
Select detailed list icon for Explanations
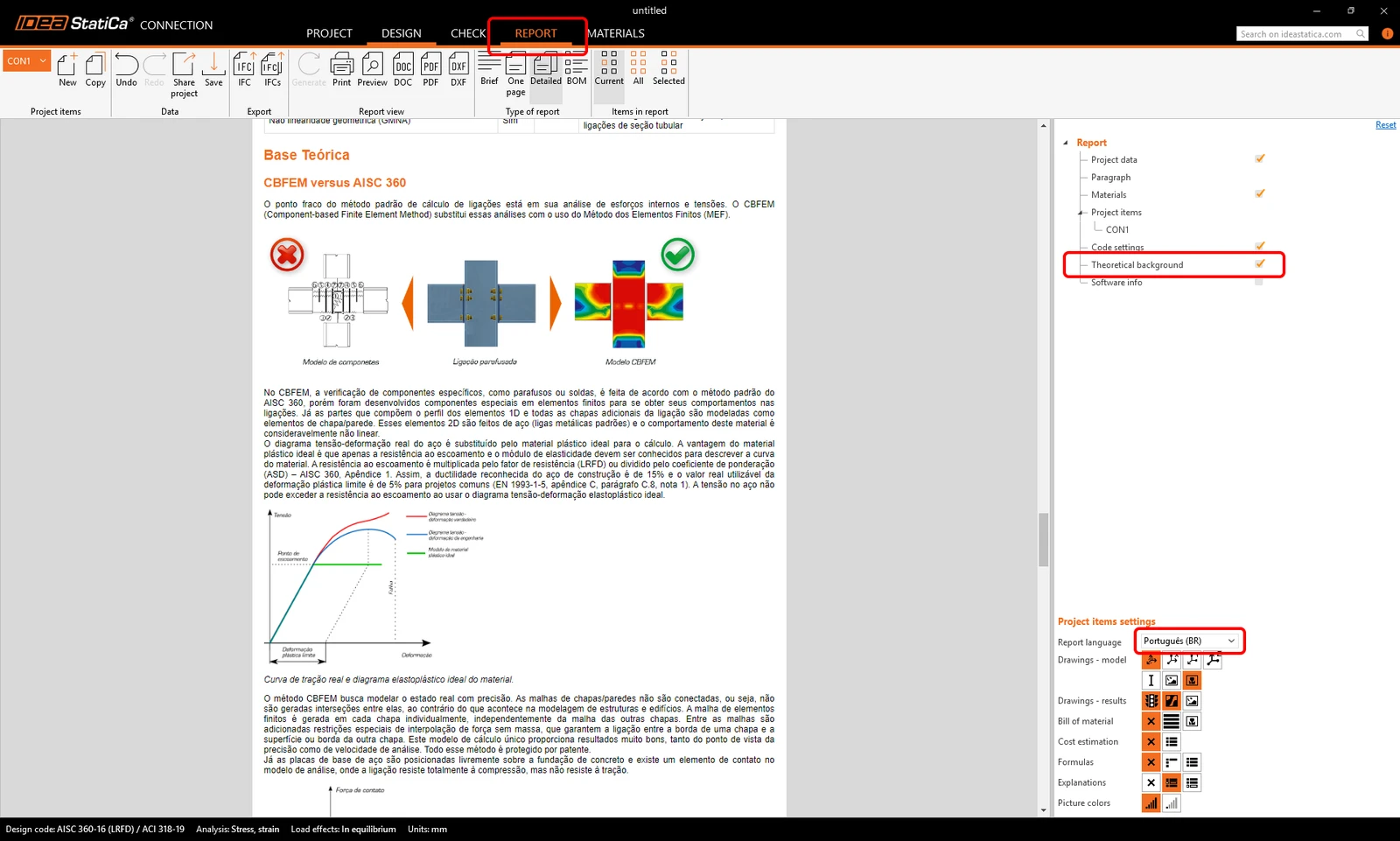pyautogui.click(x=1192, y=782)
